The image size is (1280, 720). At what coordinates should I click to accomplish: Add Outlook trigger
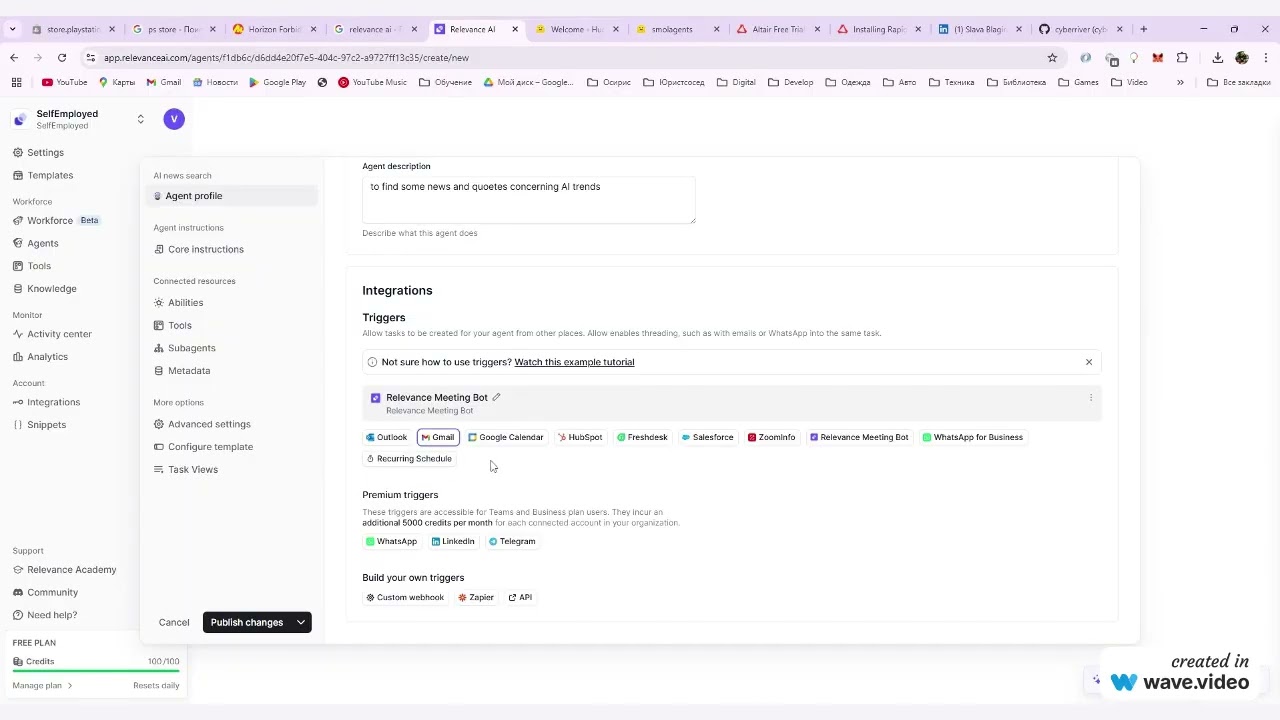(x=387, y=437)
